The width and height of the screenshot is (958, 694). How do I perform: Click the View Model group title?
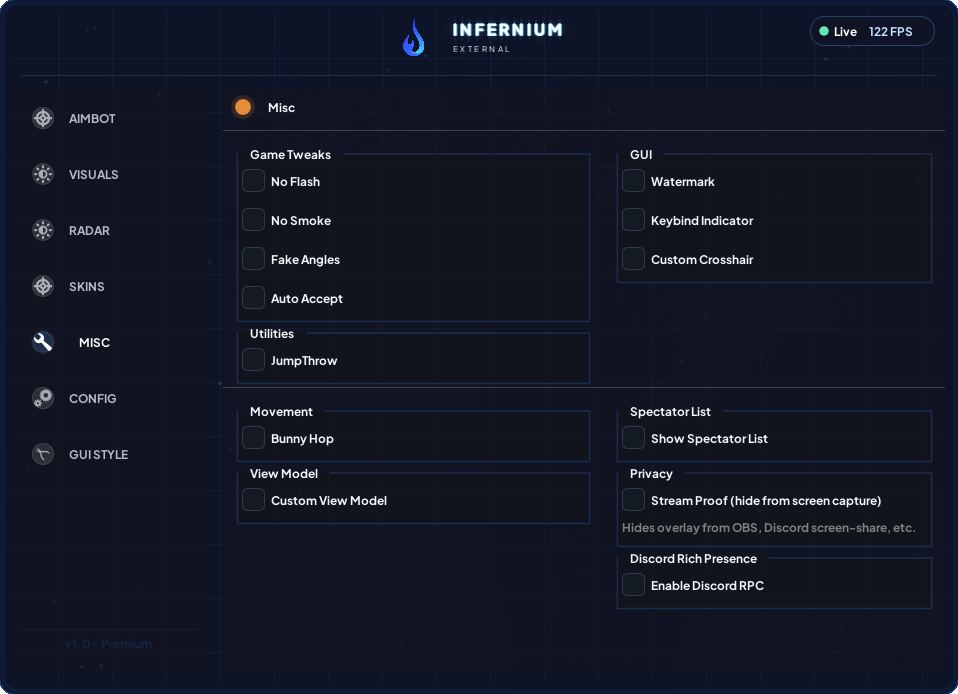283,473
